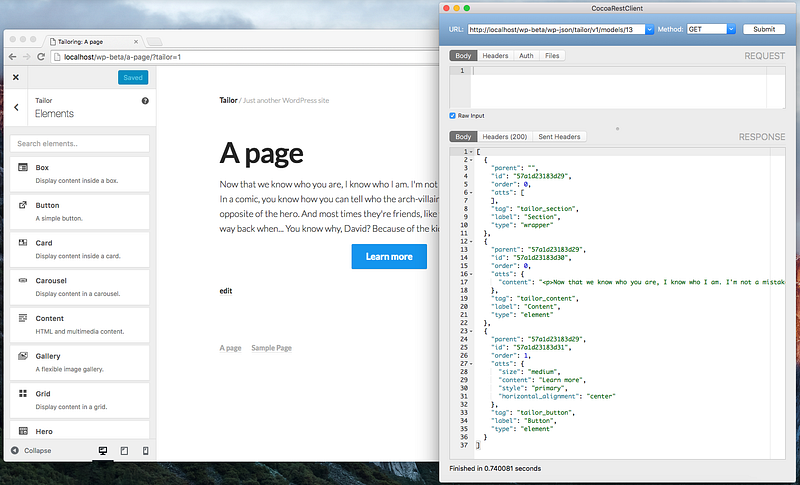This screenshot has height=485, width=800.
Task: Click the 'A page' heading
Action: coord(261,153)
